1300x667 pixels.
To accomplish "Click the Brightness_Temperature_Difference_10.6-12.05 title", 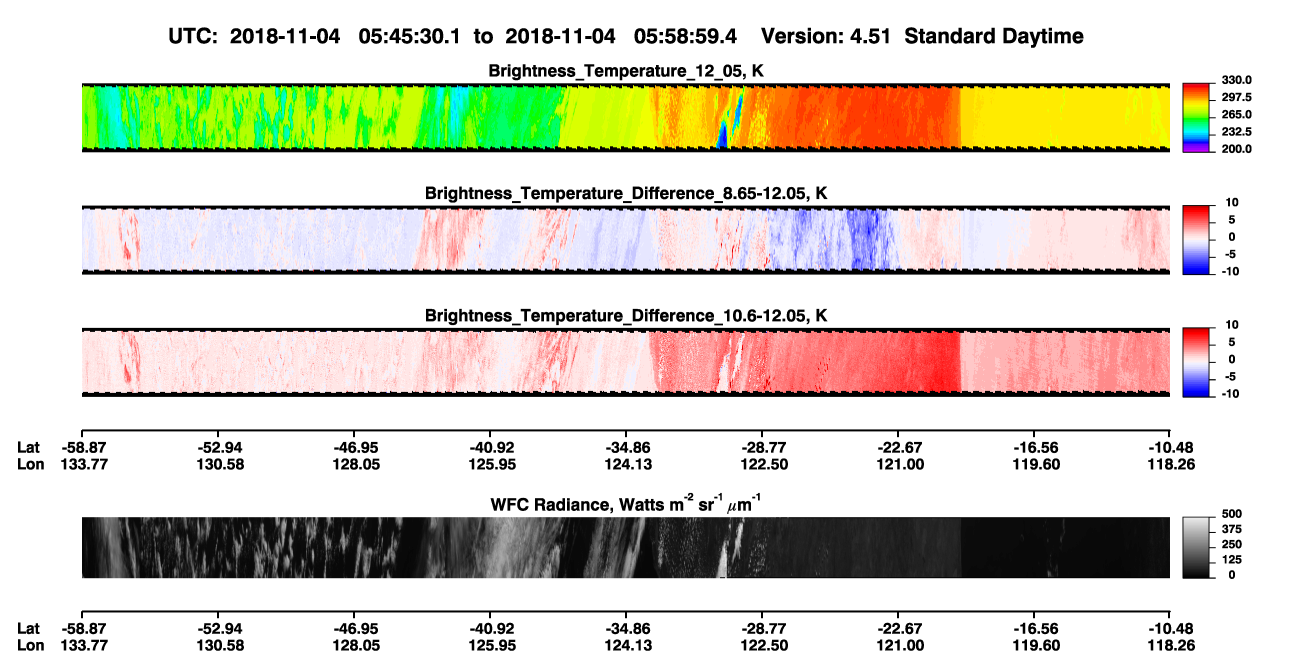I will (x=626, y=316).
